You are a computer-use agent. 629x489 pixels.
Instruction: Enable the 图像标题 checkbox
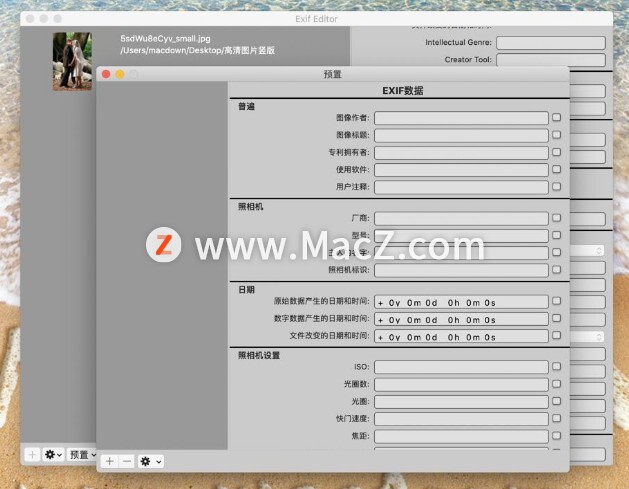[x=556, y=134]
